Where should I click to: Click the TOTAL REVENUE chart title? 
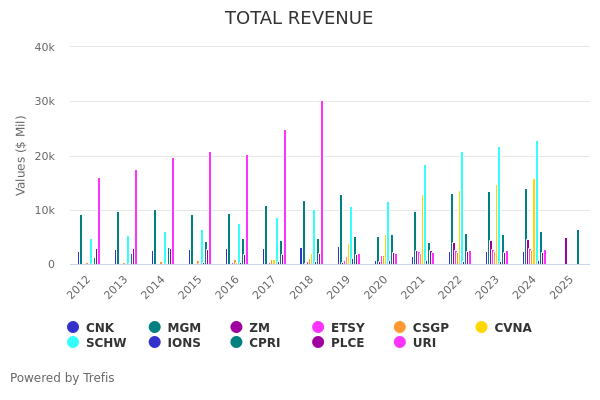pyautogui.click(x=299, y=19)
